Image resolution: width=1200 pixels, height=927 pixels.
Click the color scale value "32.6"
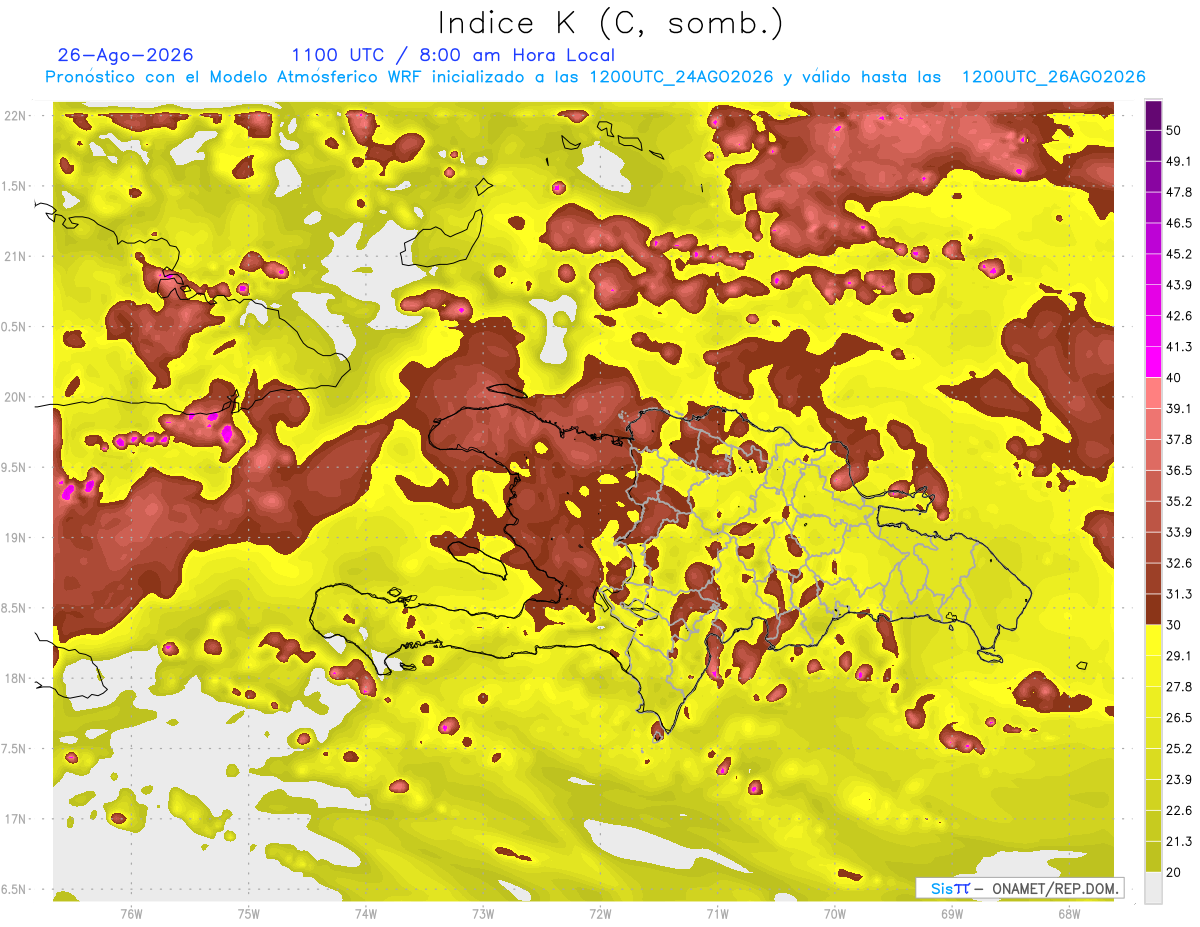(1178, 563)
